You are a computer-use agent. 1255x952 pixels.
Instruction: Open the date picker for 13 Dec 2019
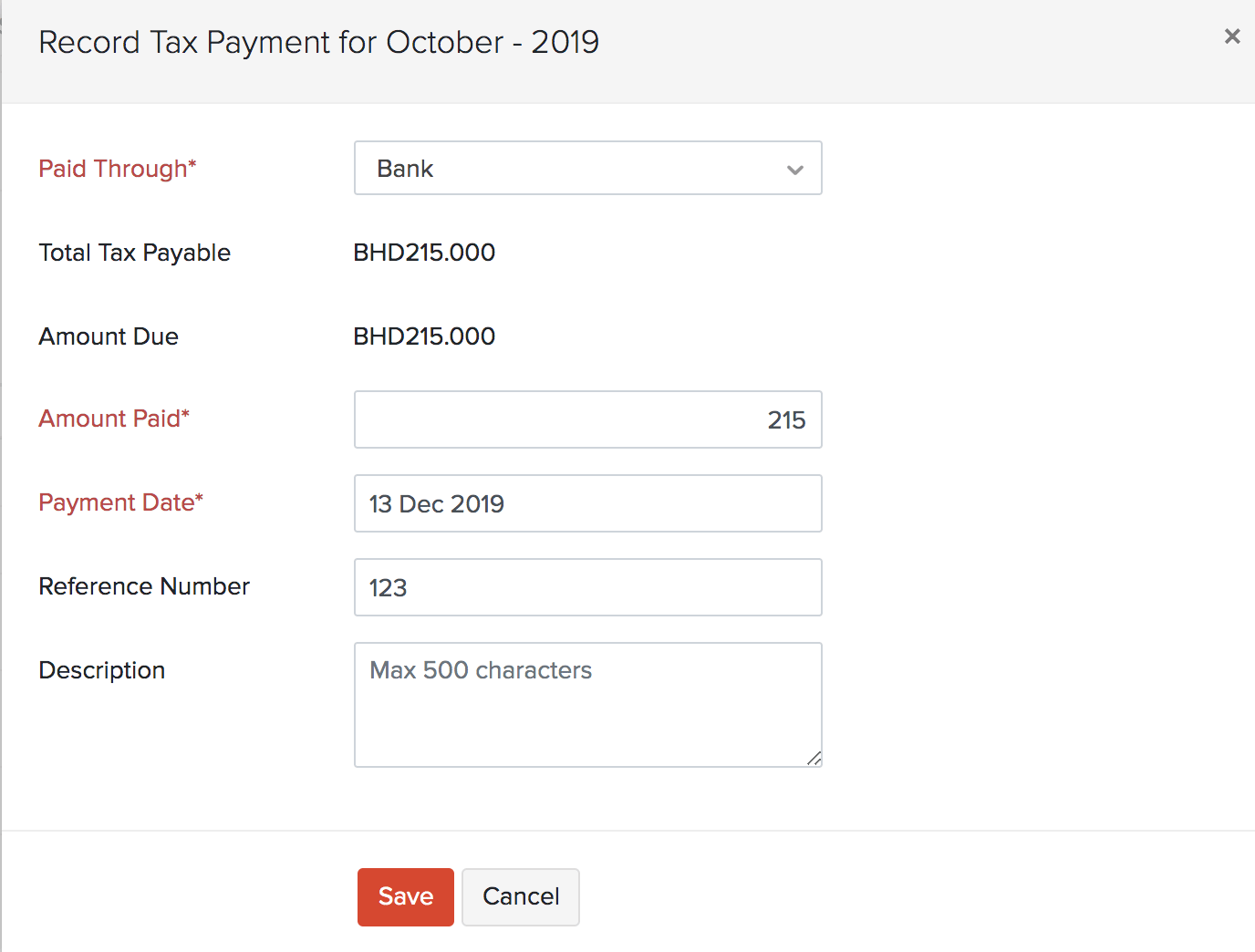[587, 503]
